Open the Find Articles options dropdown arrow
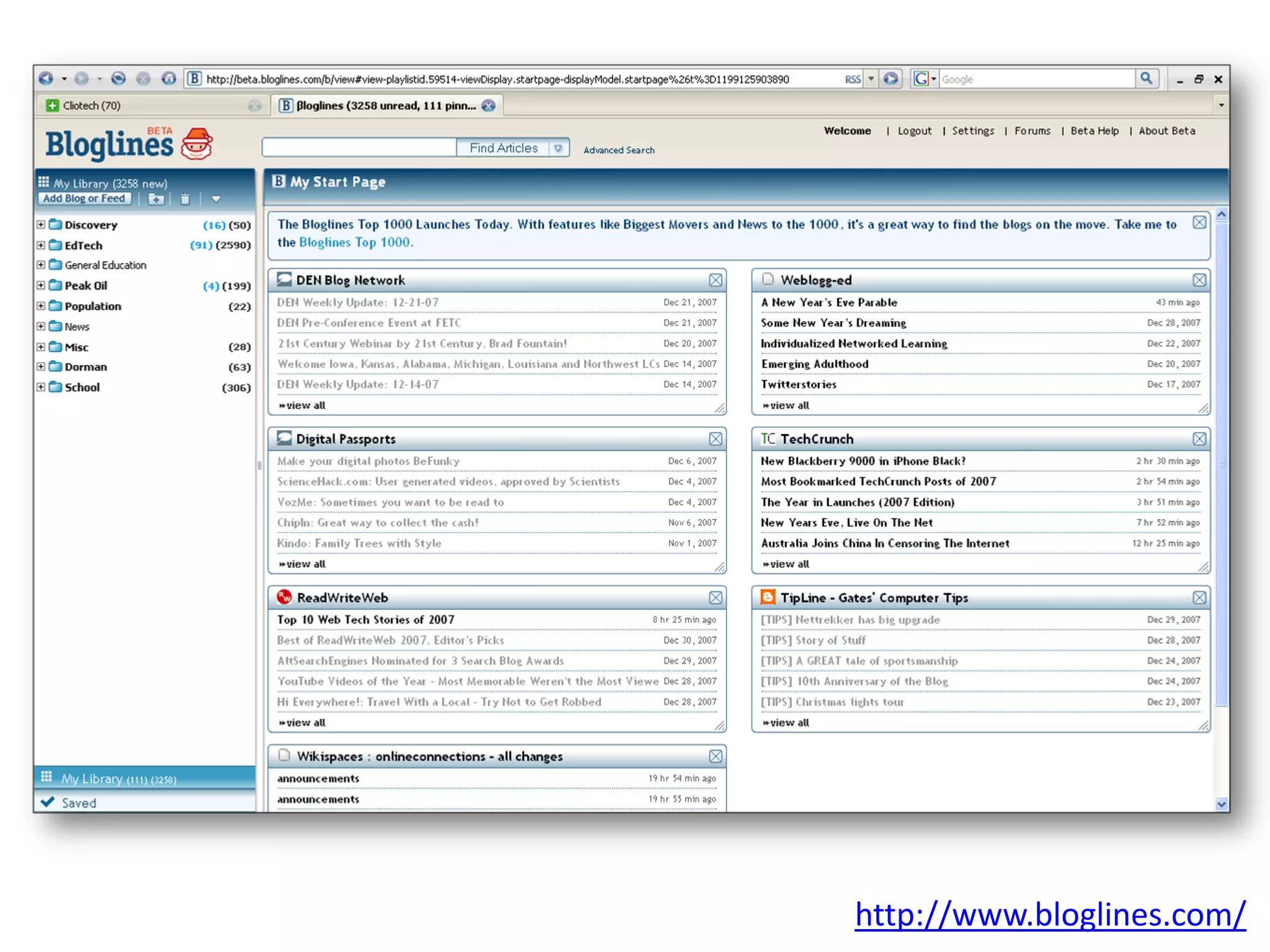This screenshot has height=952, width=1270. 558,148
